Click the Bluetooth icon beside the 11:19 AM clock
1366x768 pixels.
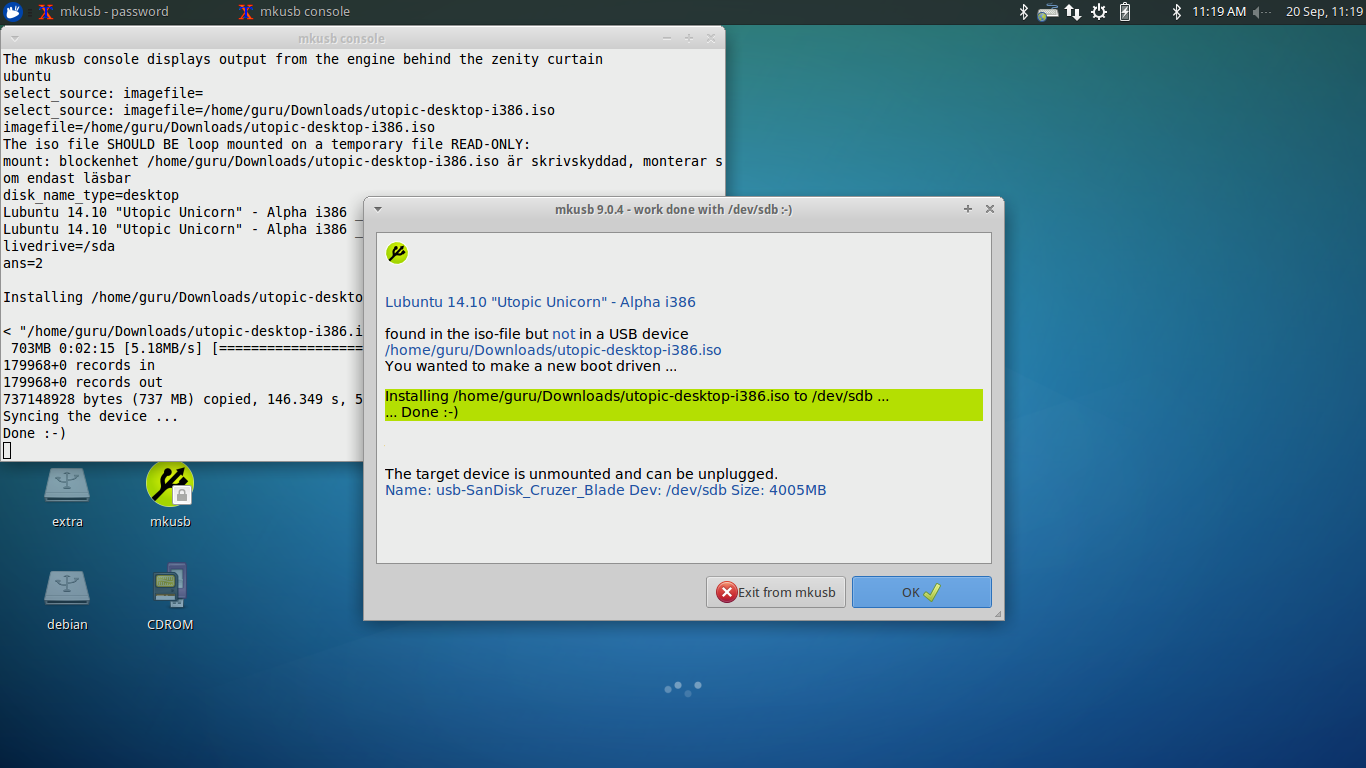click(1177, 12)
